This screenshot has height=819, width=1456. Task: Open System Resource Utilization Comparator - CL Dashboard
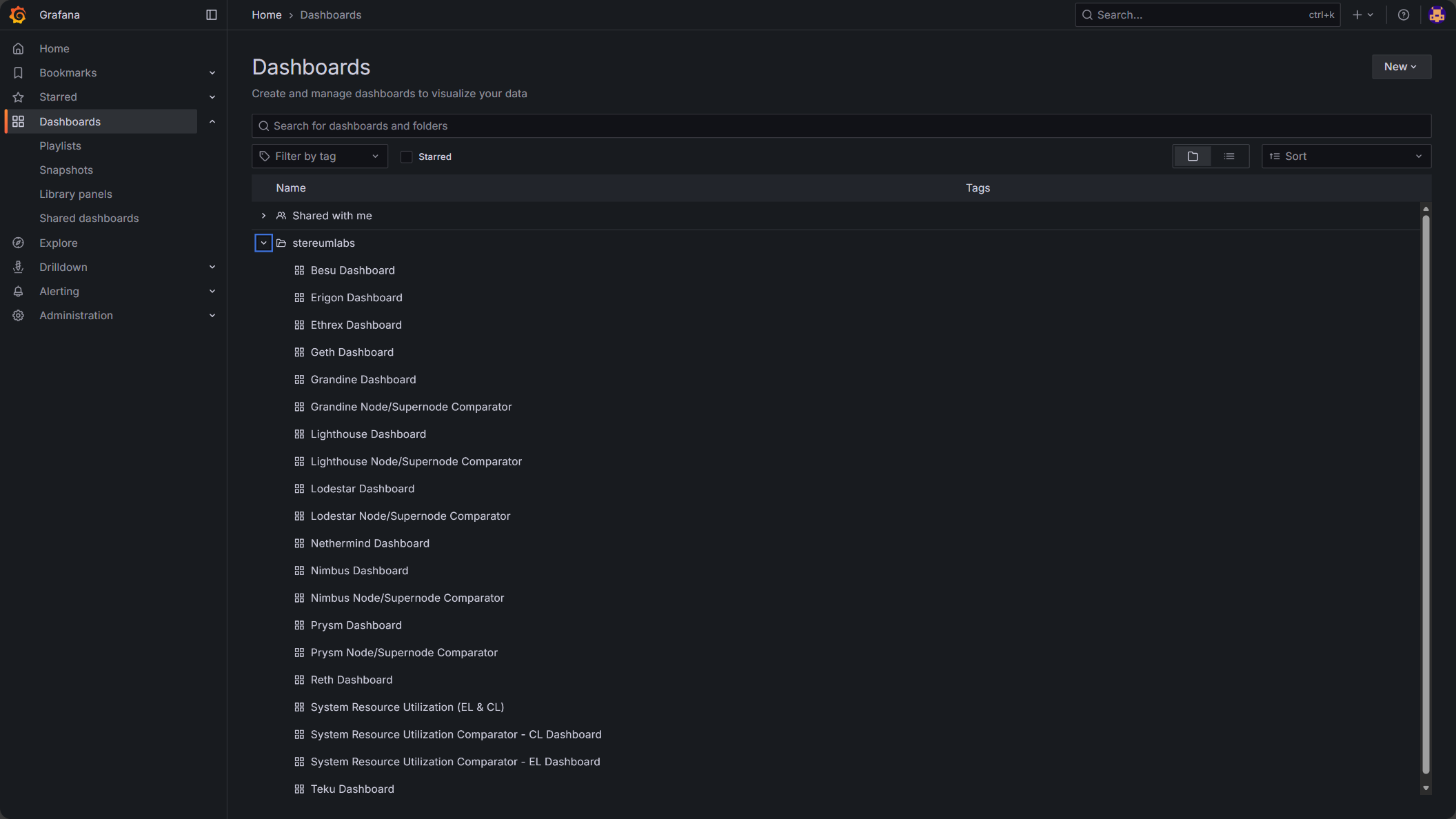tap(456, 735)
